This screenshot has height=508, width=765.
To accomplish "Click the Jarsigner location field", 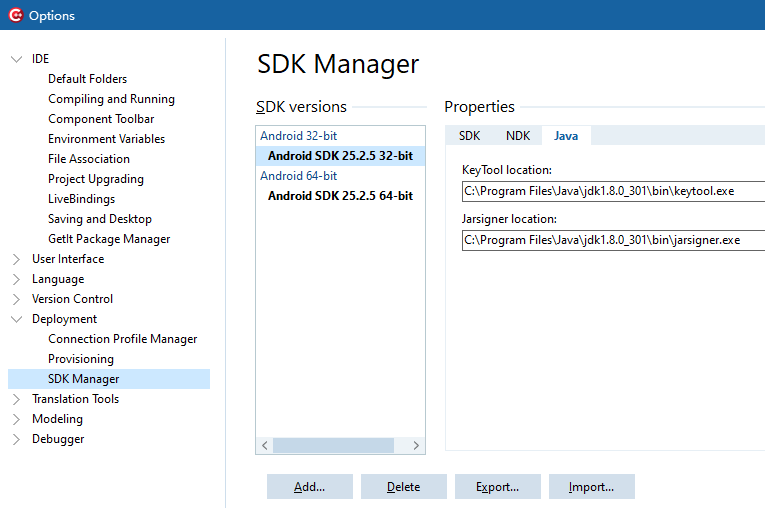I will tap(612, 240).
